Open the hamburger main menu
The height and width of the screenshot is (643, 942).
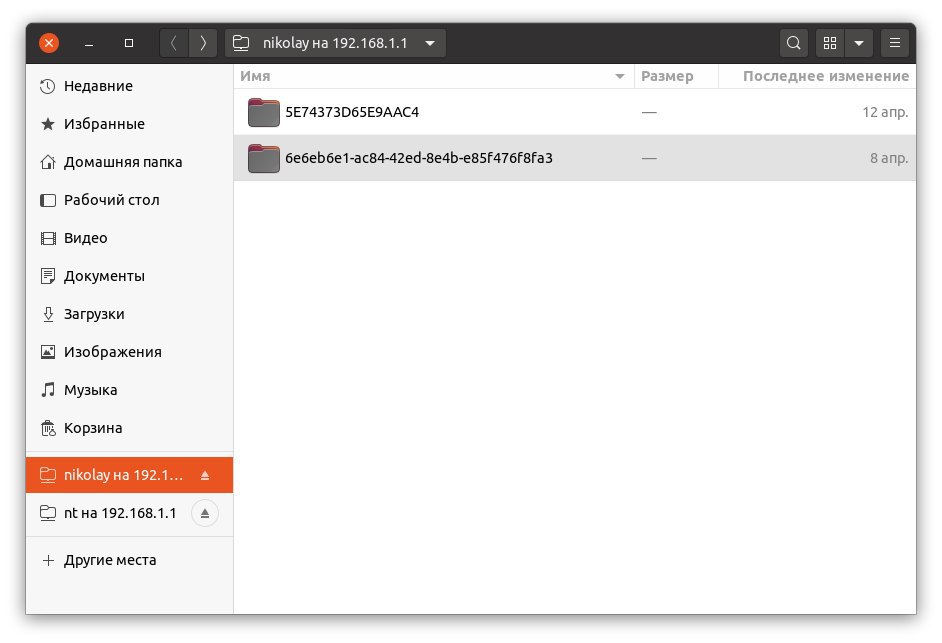pos(895,43)
